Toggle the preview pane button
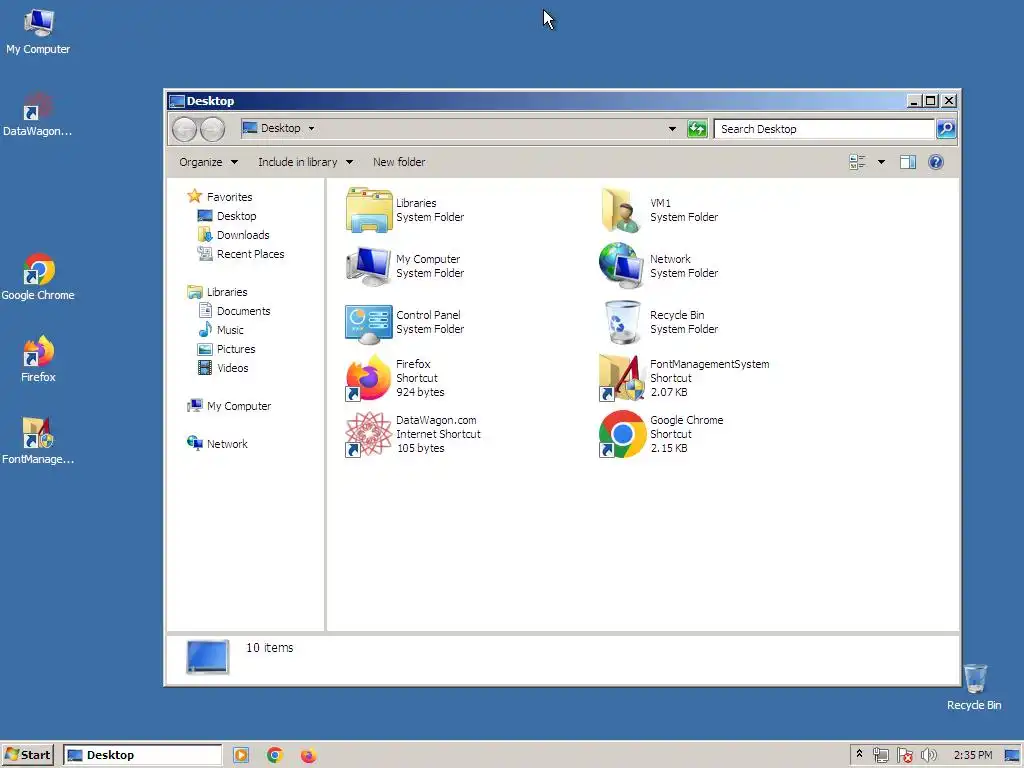The image size is (1024, 768). [x=908, y=162]
